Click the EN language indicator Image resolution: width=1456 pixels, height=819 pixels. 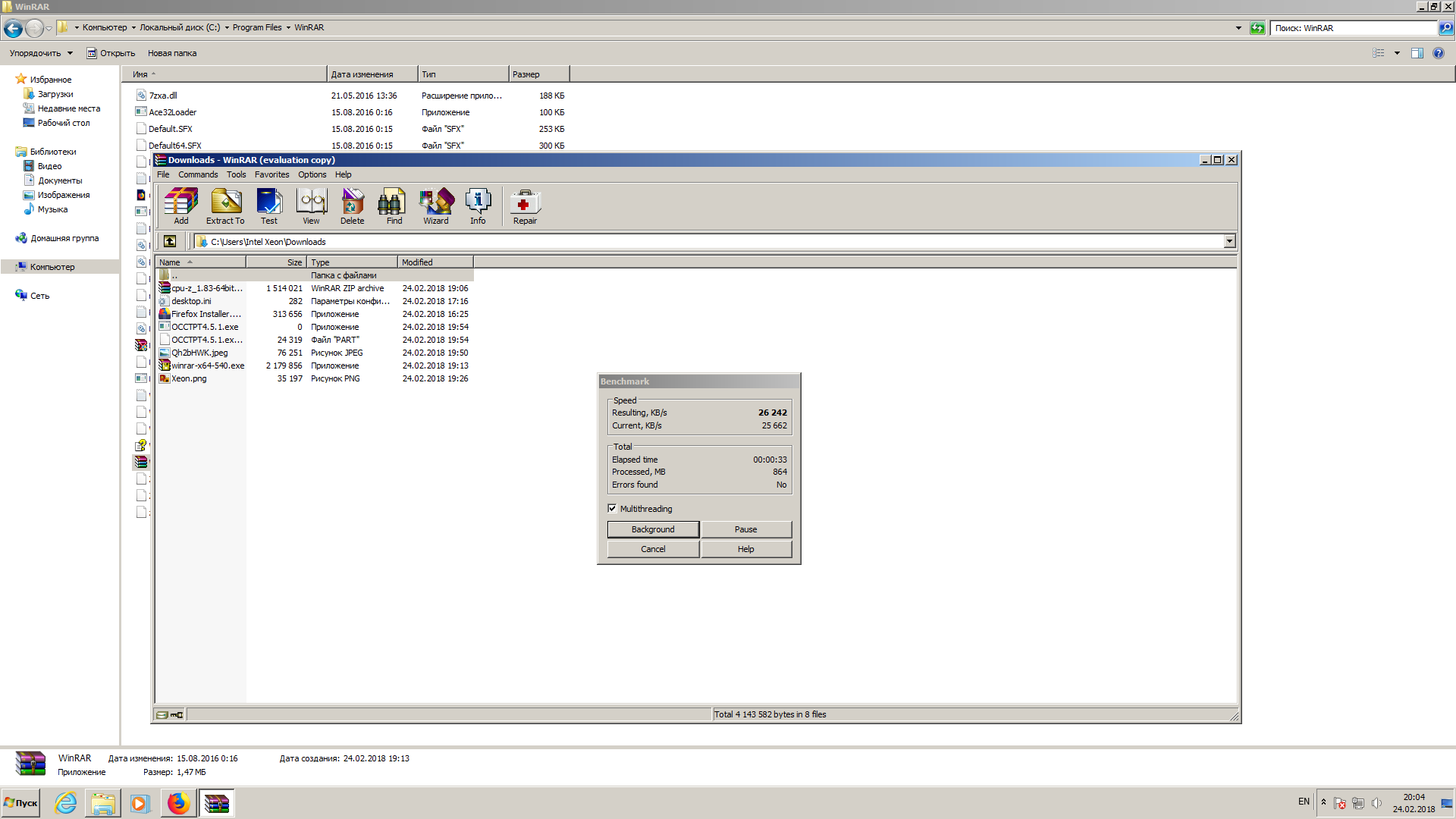point(1304,802)
